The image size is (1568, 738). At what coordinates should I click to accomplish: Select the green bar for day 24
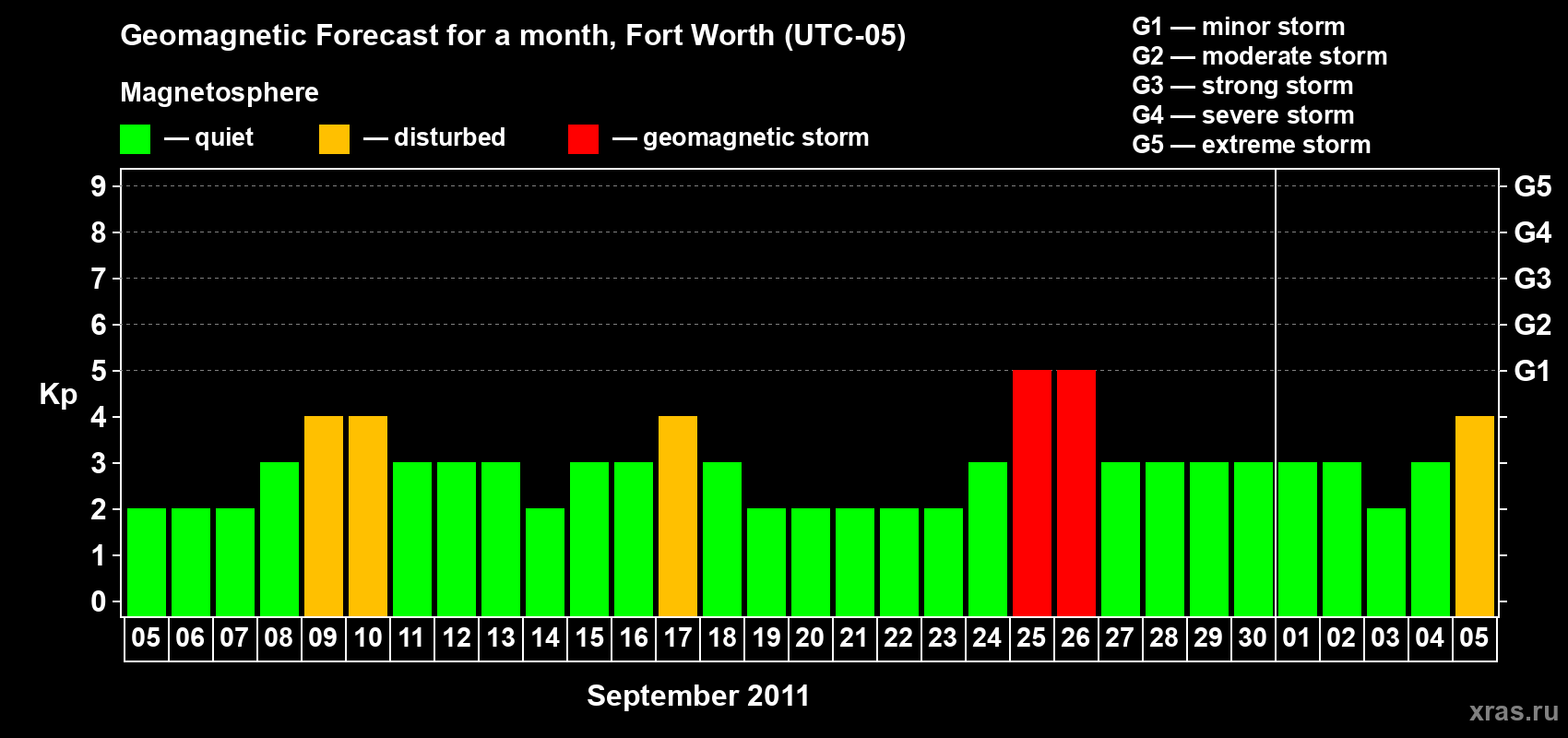point(988,539)
